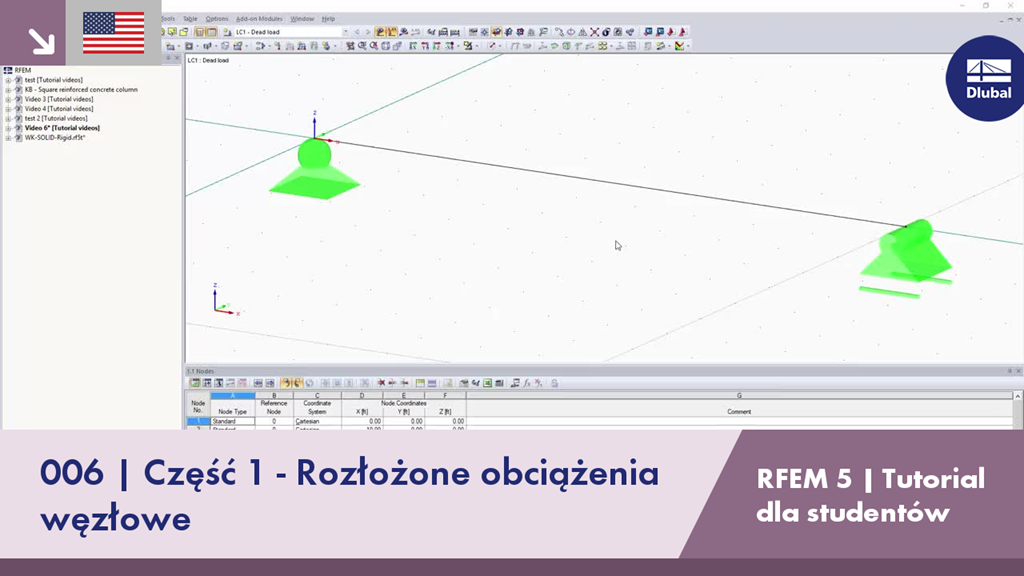Click the colorful results icon at toolbar end
This screenshot has width=1024, height=576.
[679, 46]
